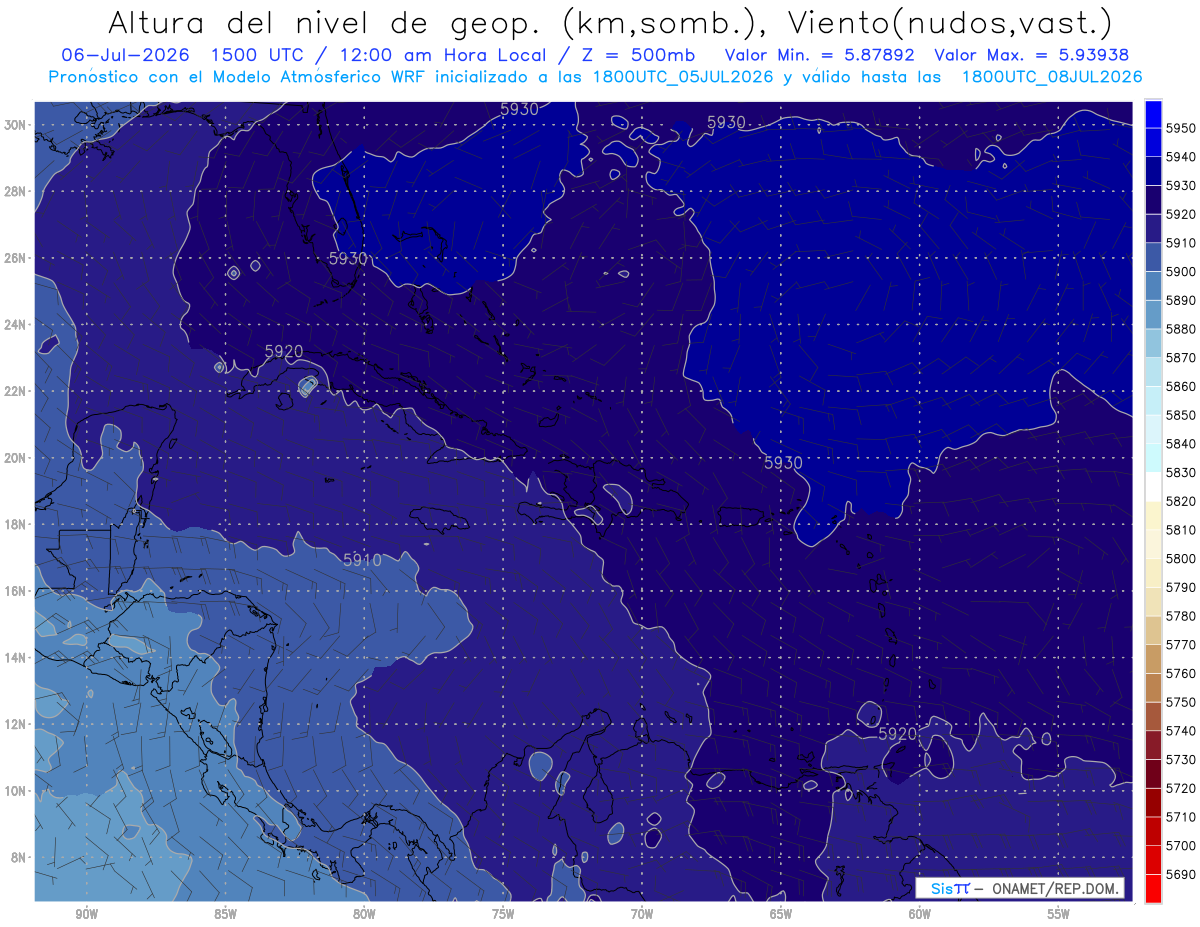Screen dimensions: 1200x927
Task: Click the "5800" colour scale label
Action: (x=1180, y=558)
